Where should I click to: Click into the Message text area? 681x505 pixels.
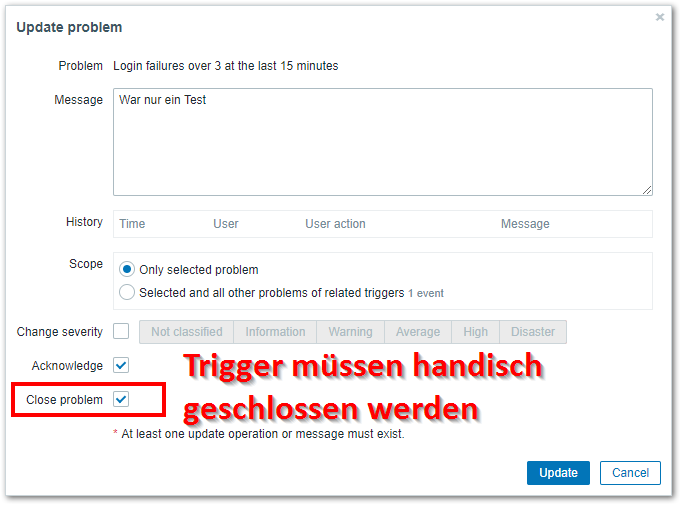coord(382,141)
